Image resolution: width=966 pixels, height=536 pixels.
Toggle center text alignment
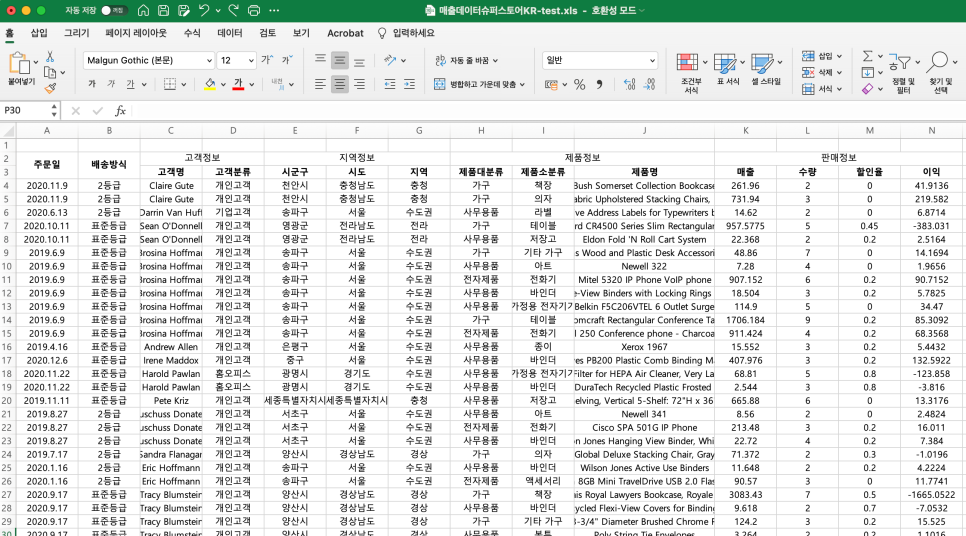(x=339, y=84)
